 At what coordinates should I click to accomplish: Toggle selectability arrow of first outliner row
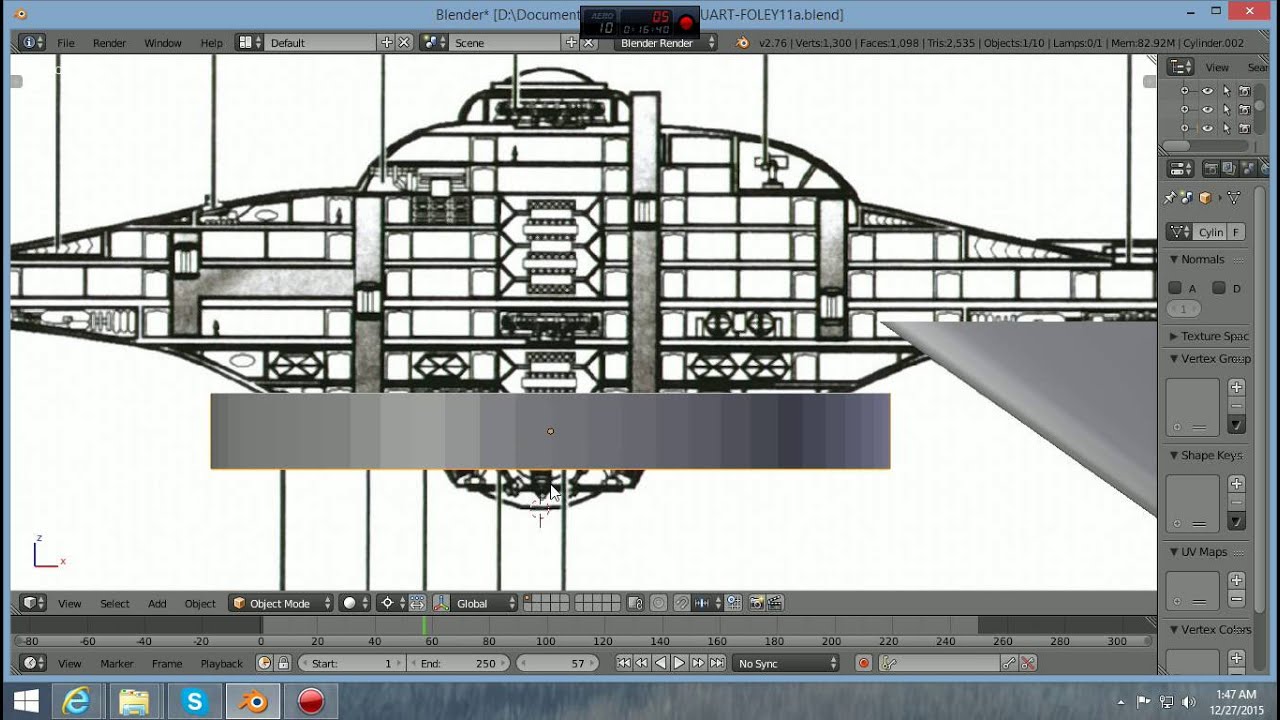[1227, 90]
